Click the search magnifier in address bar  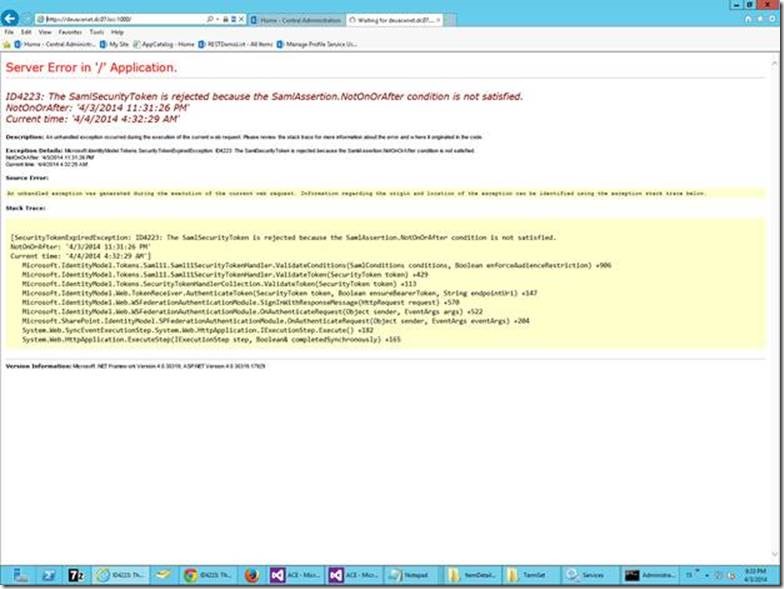coord(210,19)
